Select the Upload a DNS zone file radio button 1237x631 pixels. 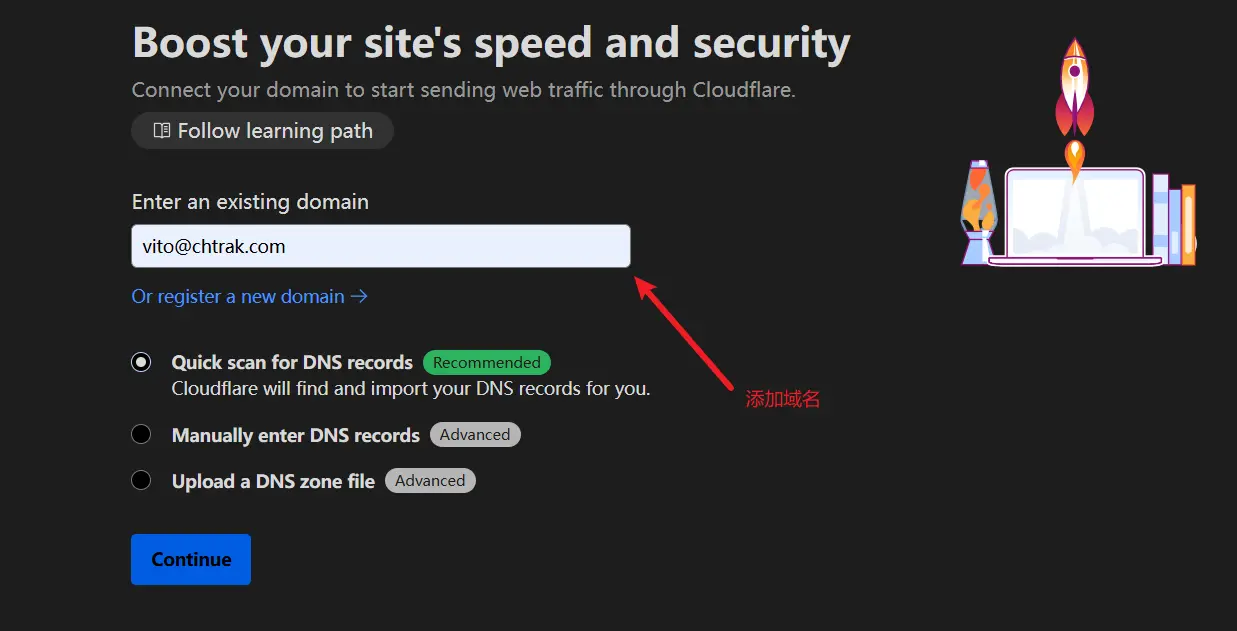pos(141,480)
